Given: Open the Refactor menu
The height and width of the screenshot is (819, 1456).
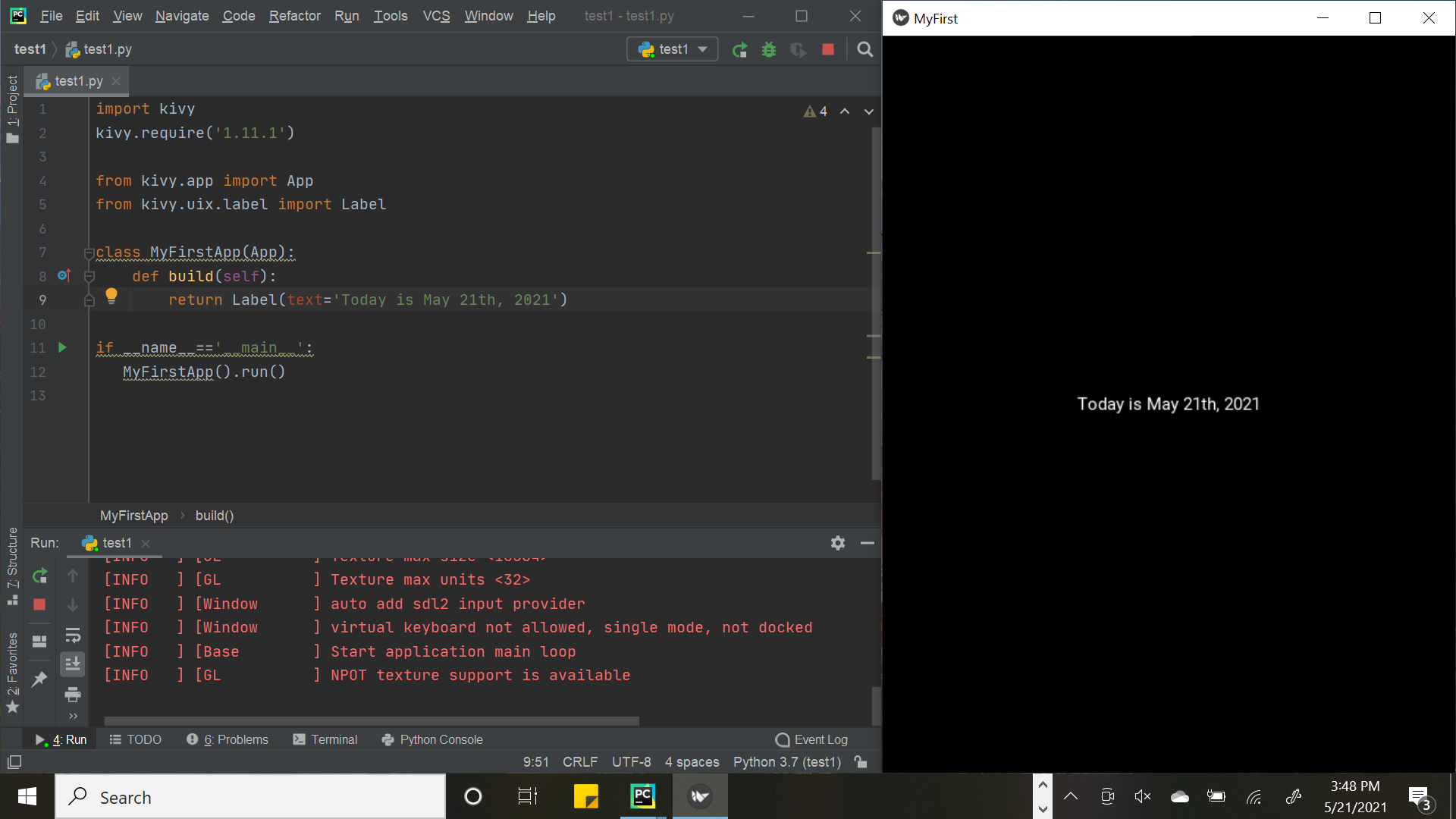Looking at the screenshot, I should (x=294, y=16).
